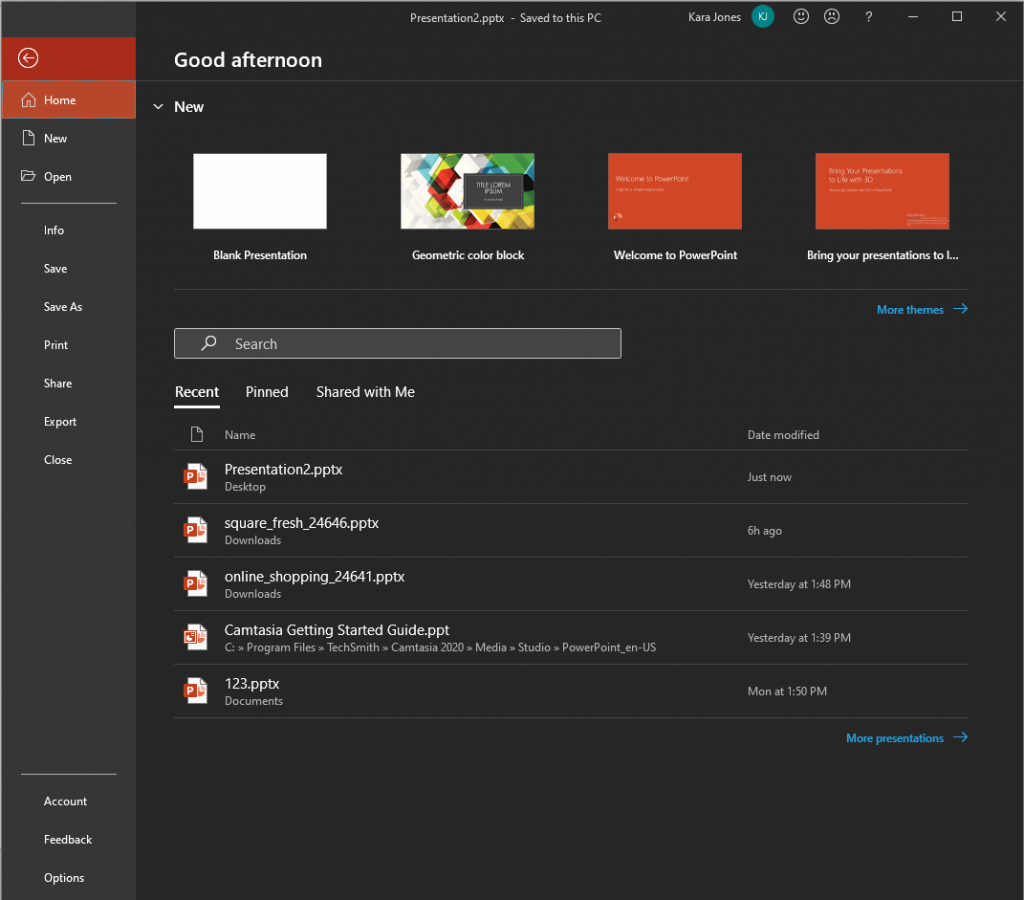This screenshot has width=1024, height=900.
Task: Click the 'Yesterday at 1:48 PM' entry
Action: 799,585
